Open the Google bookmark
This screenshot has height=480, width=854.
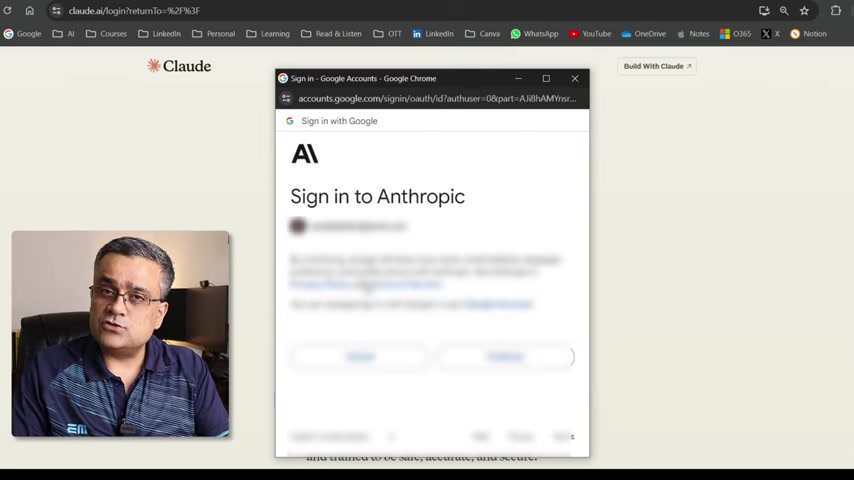22,34
